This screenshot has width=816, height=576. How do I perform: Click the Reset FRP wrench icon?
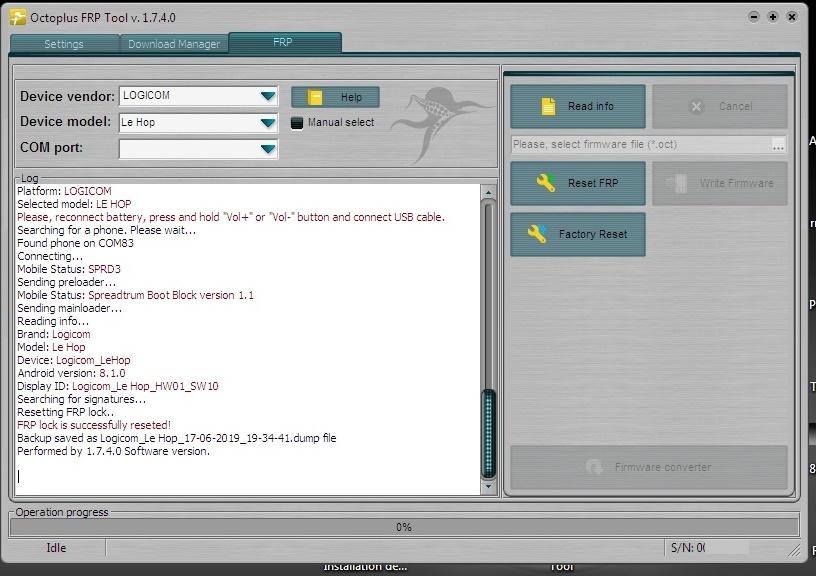546,183
